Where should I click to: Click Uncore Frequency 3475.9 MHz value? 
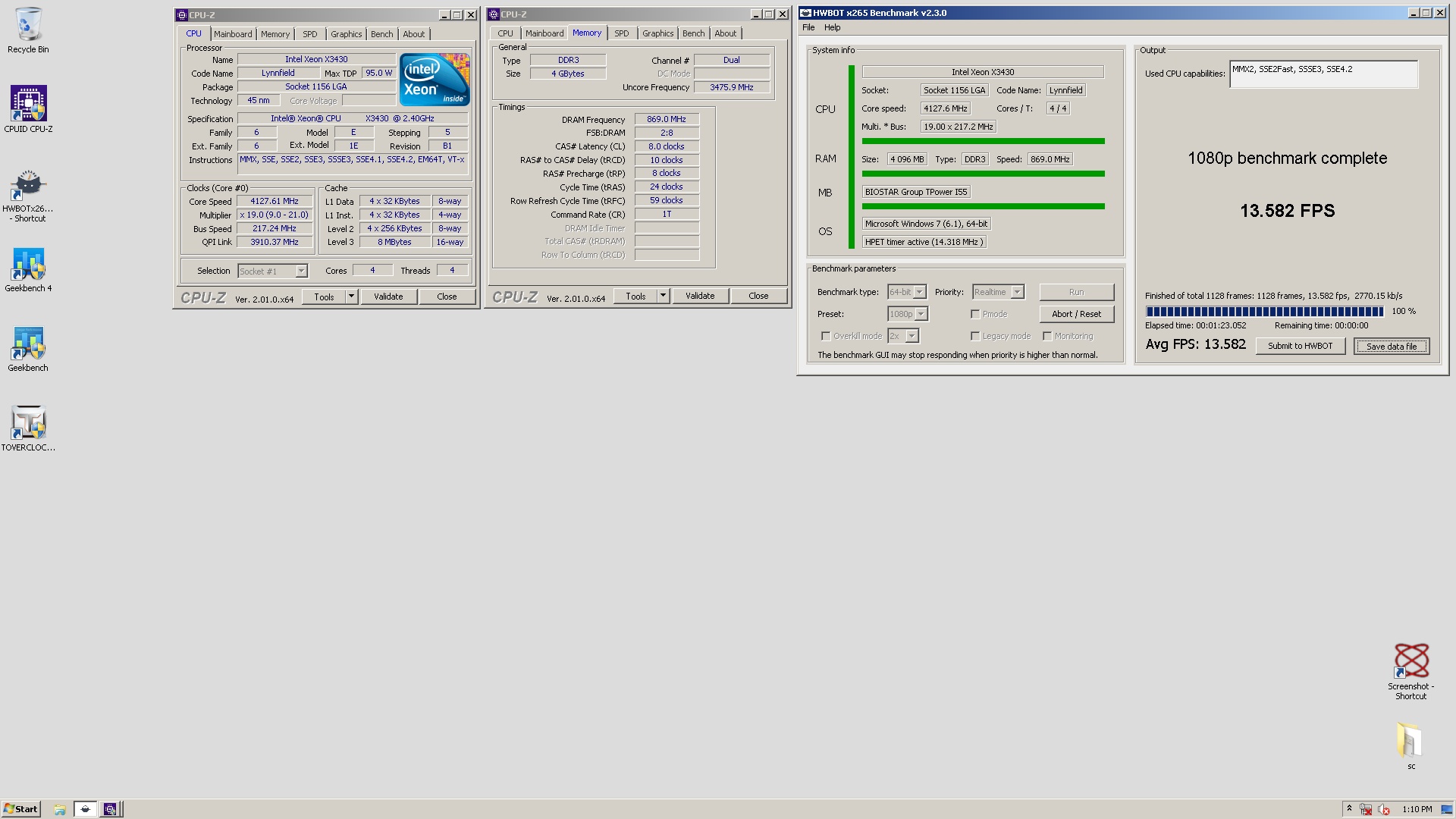coord(731,88)
